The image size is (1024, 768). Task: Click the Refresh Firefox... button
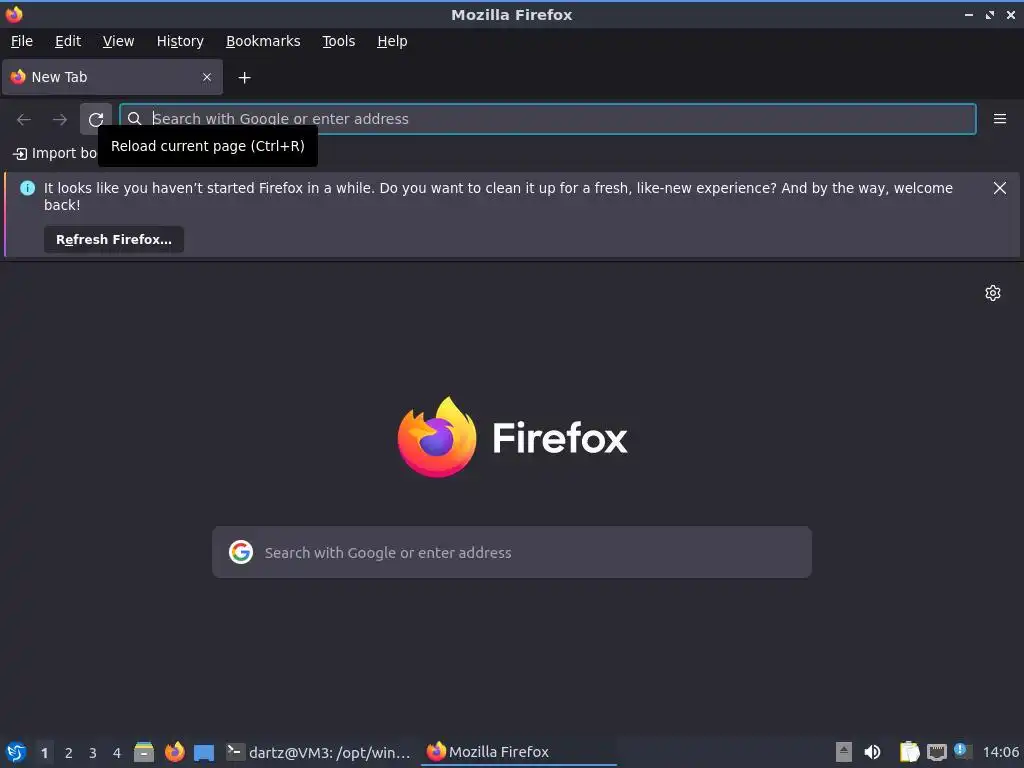point(114,240)
